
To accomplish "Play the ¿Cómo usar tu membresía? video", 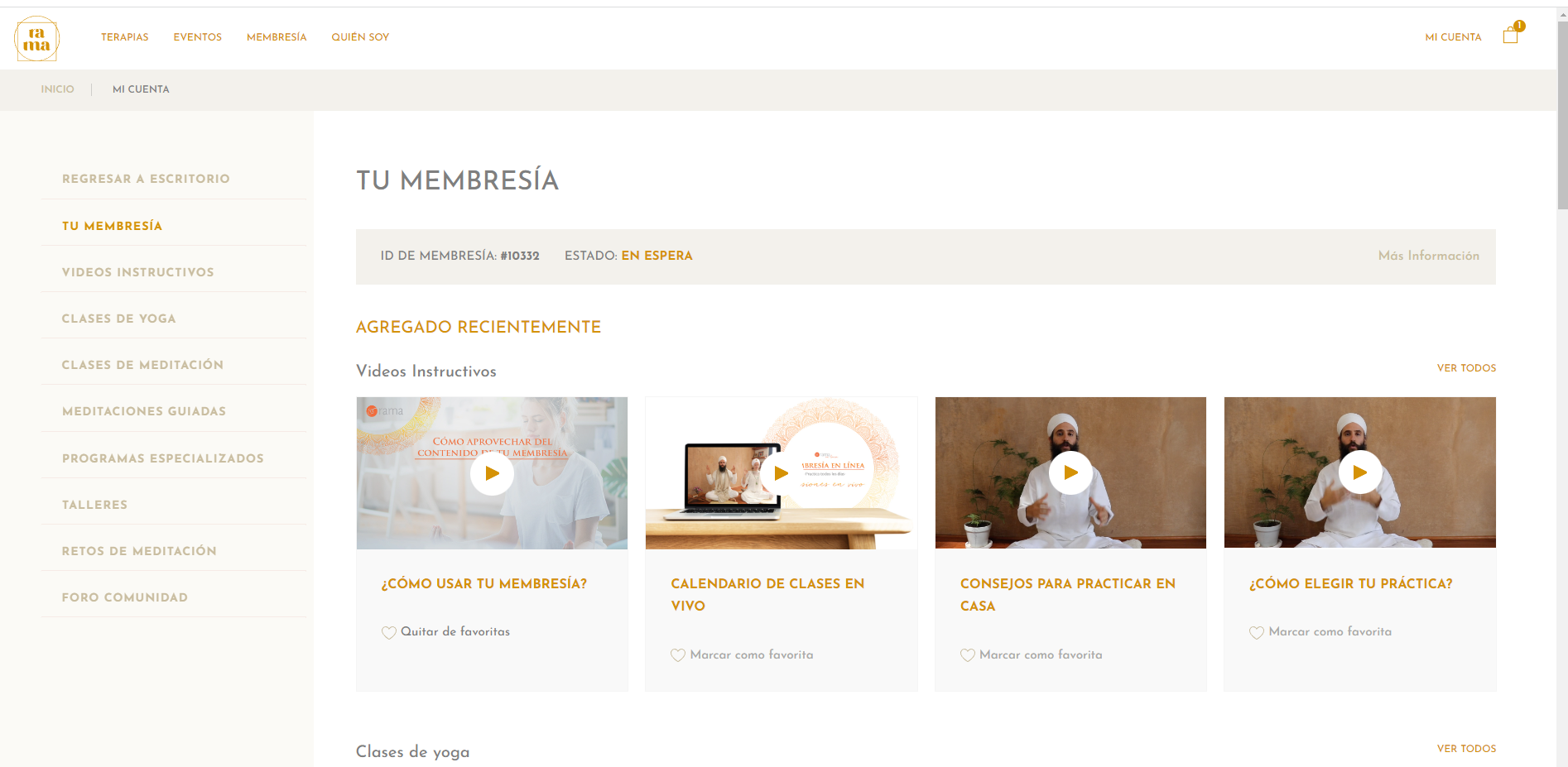I will [492, 473].
